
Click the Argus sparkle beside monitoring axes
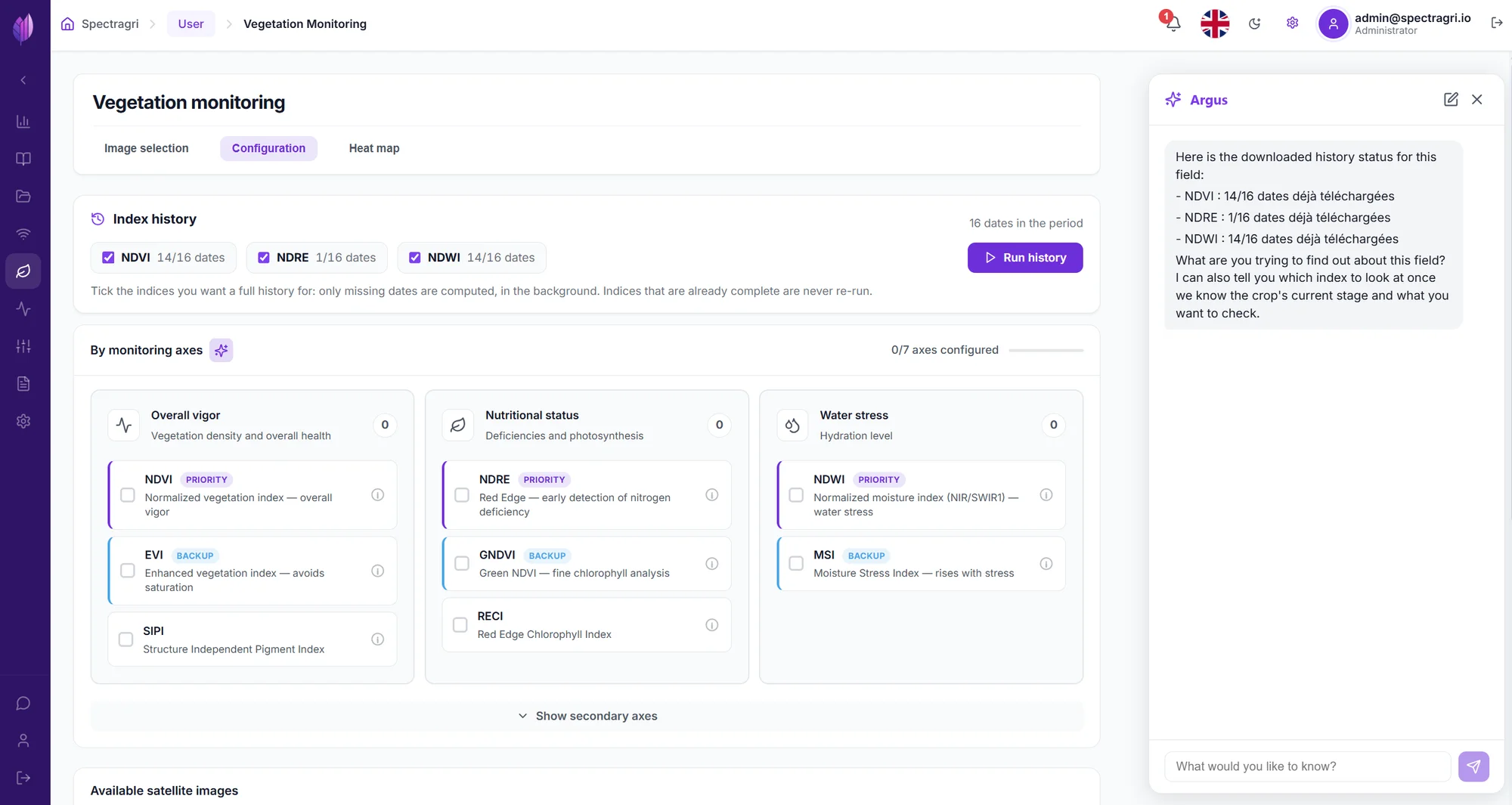[221, 350]
